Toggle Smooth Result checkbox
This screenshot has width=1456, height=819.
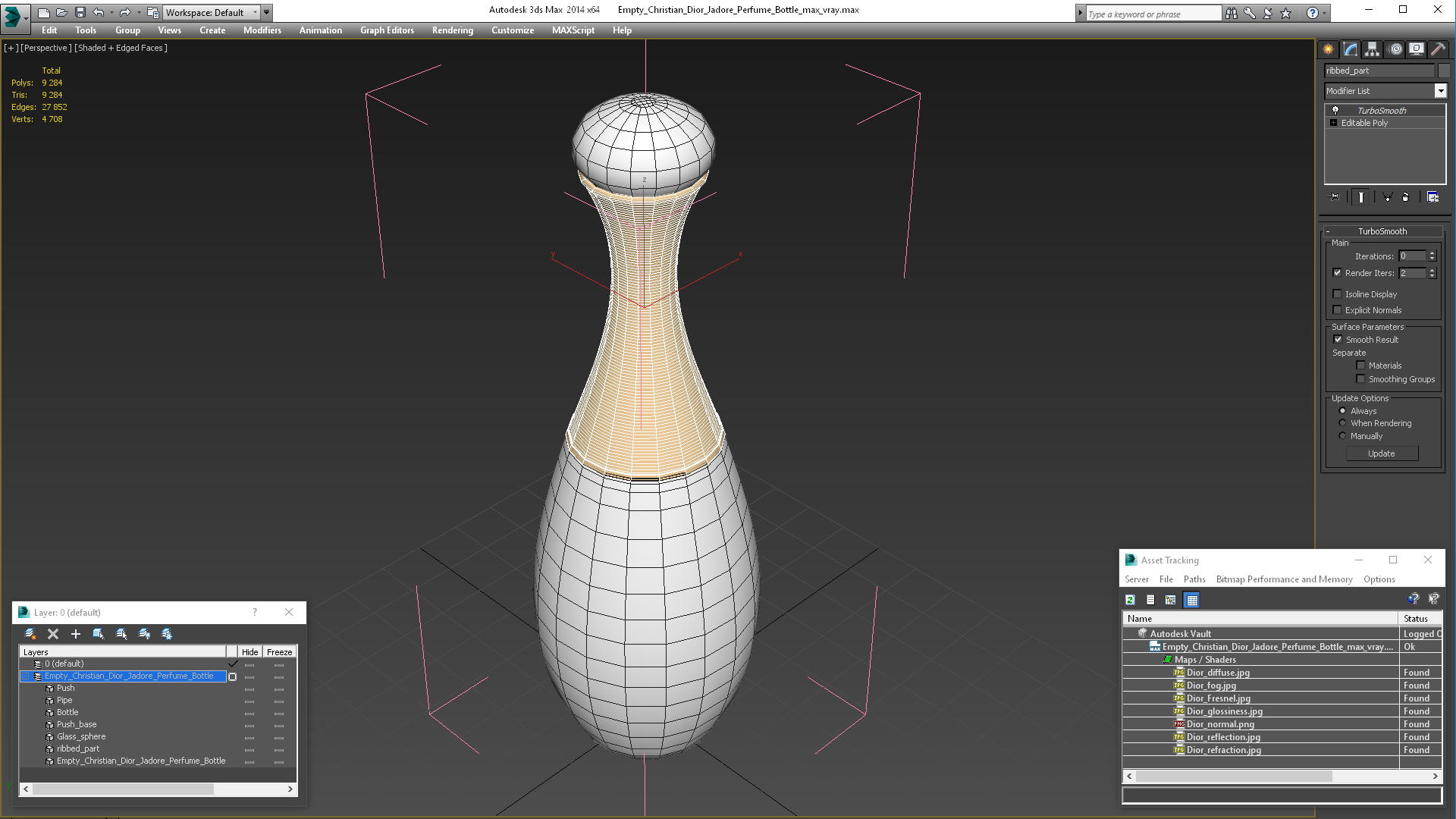click(1338, 340)
